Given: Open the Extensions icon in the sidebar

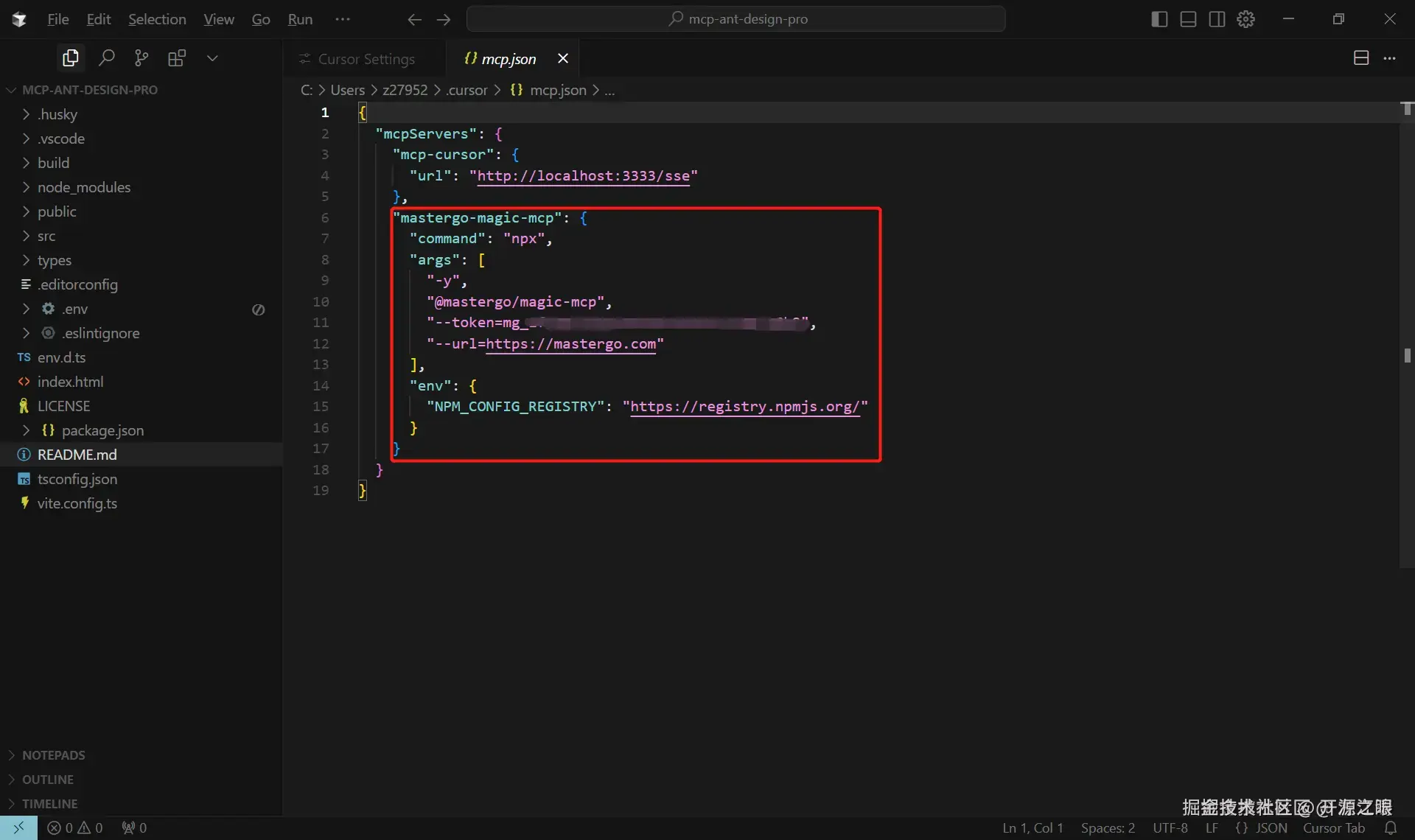Looking at the screenshot, I should point(176,57).
